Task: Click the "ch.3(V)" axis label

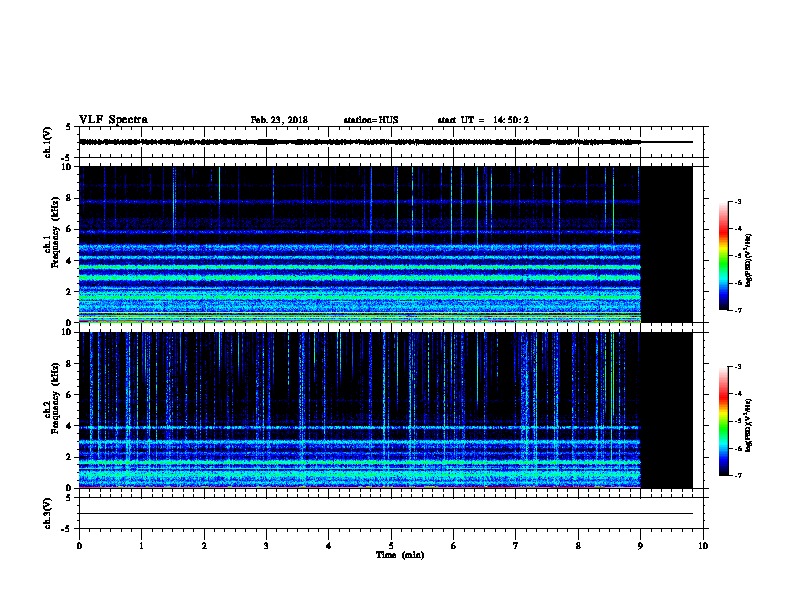Action: click(x=48, y=513)
